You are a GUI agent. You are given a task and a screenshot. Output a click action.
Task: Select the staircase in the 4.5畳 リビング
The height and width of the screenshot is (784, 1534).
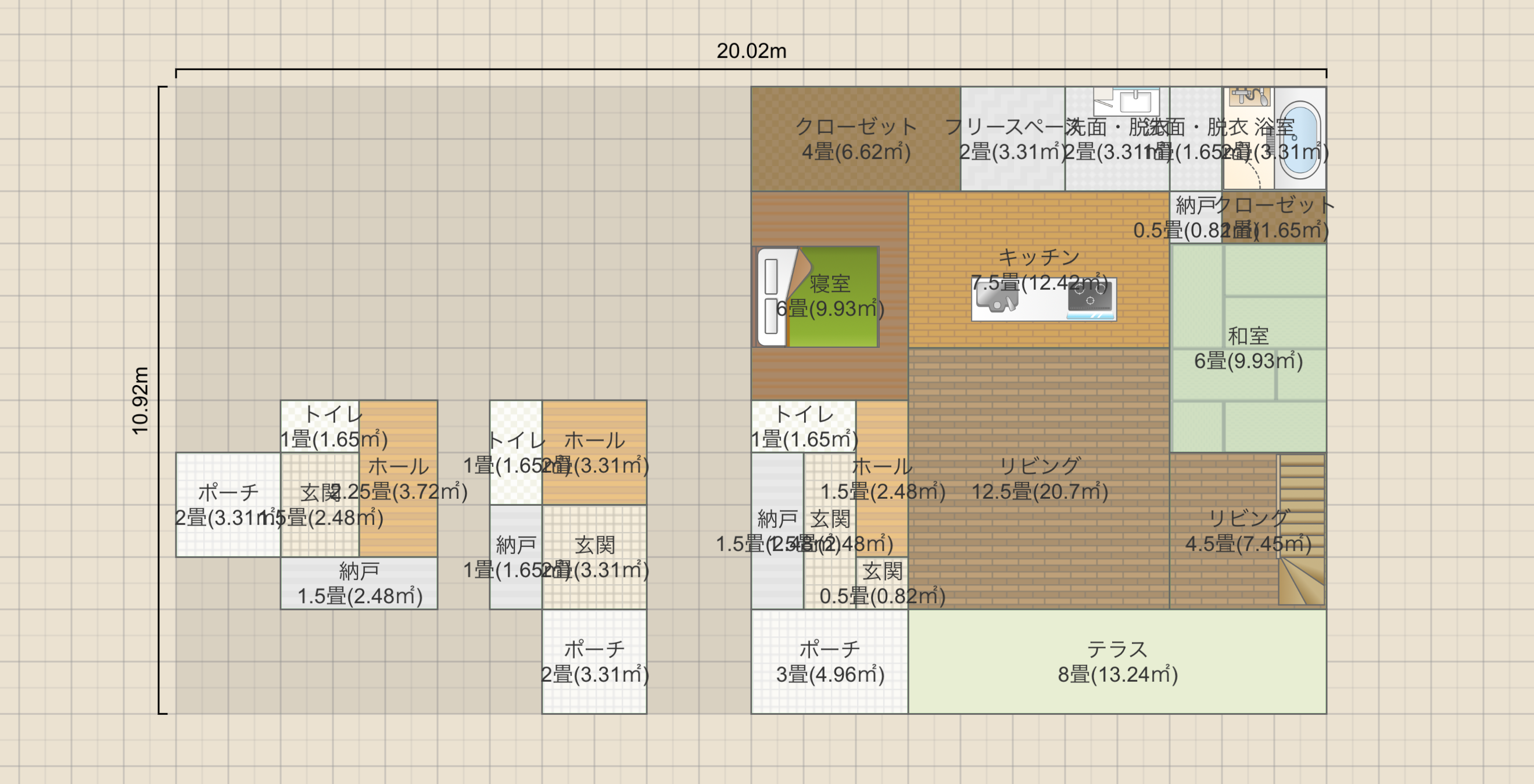click(1302, 530)
